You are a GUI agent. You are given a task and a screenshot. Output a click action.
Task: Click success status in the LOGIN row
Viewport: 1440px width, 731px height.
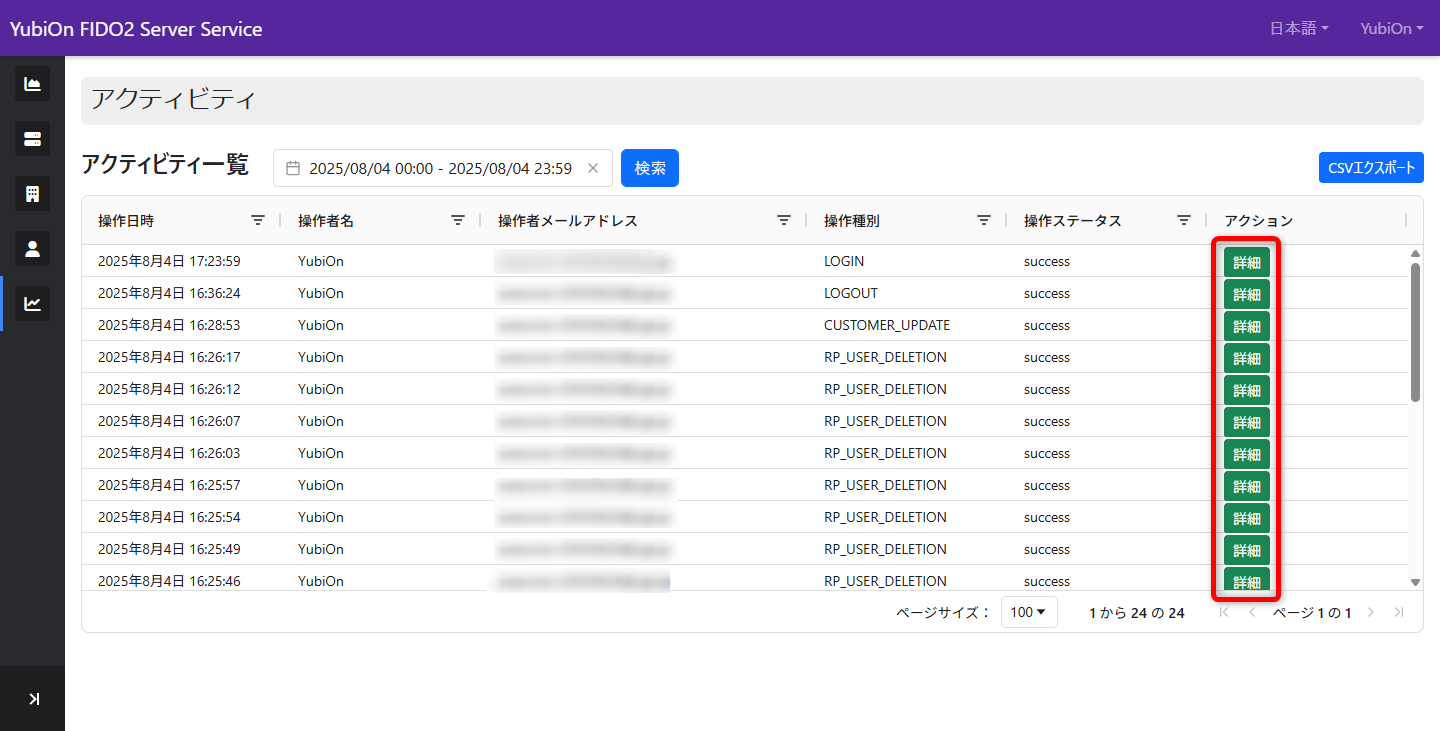click(1047, 261)
